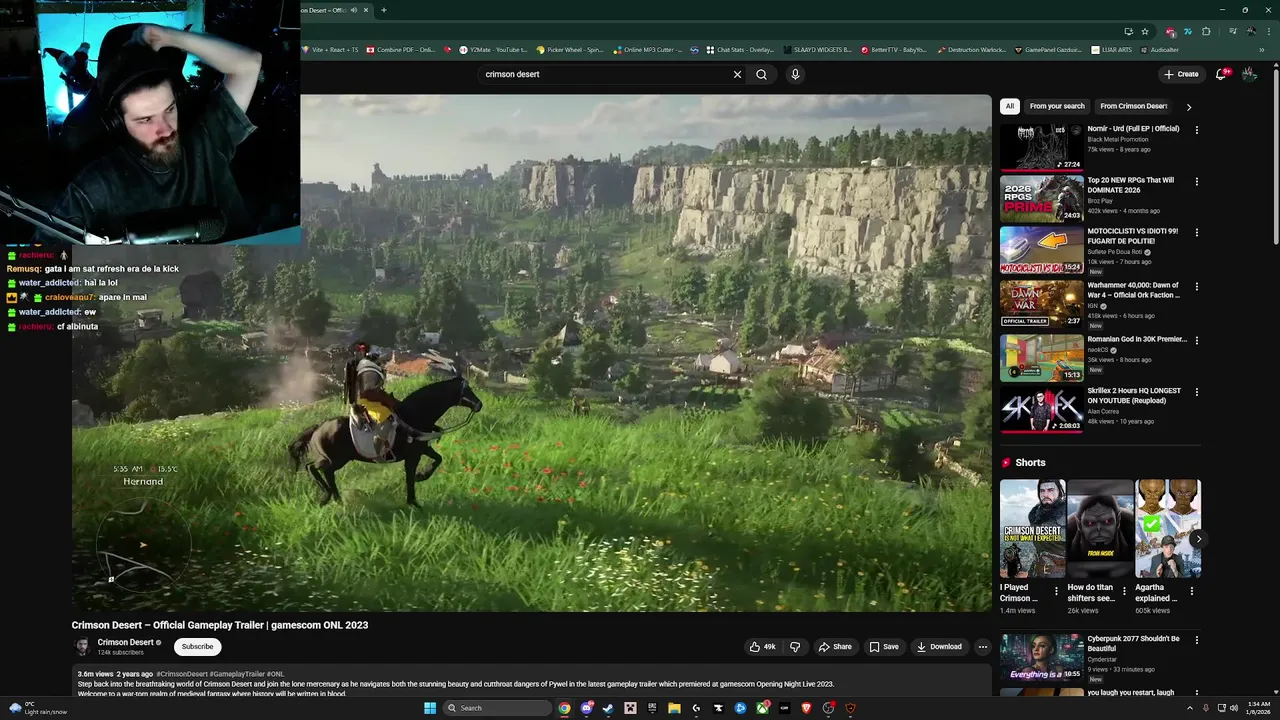The width and height of the screenshot is (1280, 720).
Task: Open more actions ellipsis below video
Action: tap(982, 647)
